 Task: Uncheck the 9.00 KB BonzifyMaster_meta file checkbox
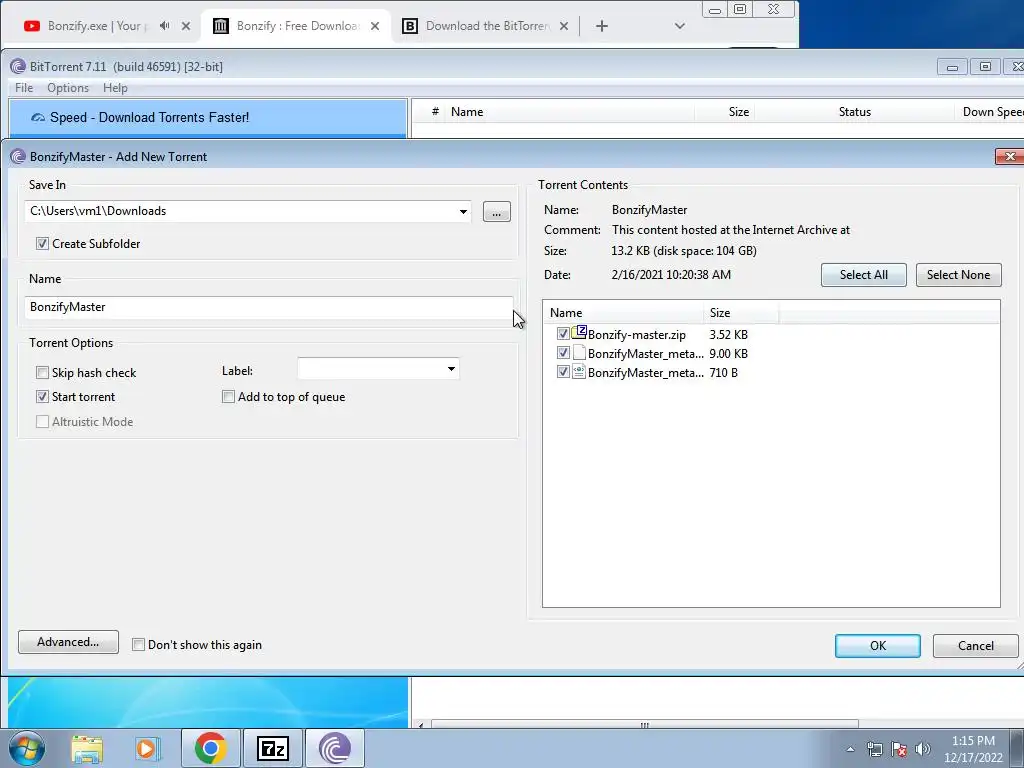point(563,353)
